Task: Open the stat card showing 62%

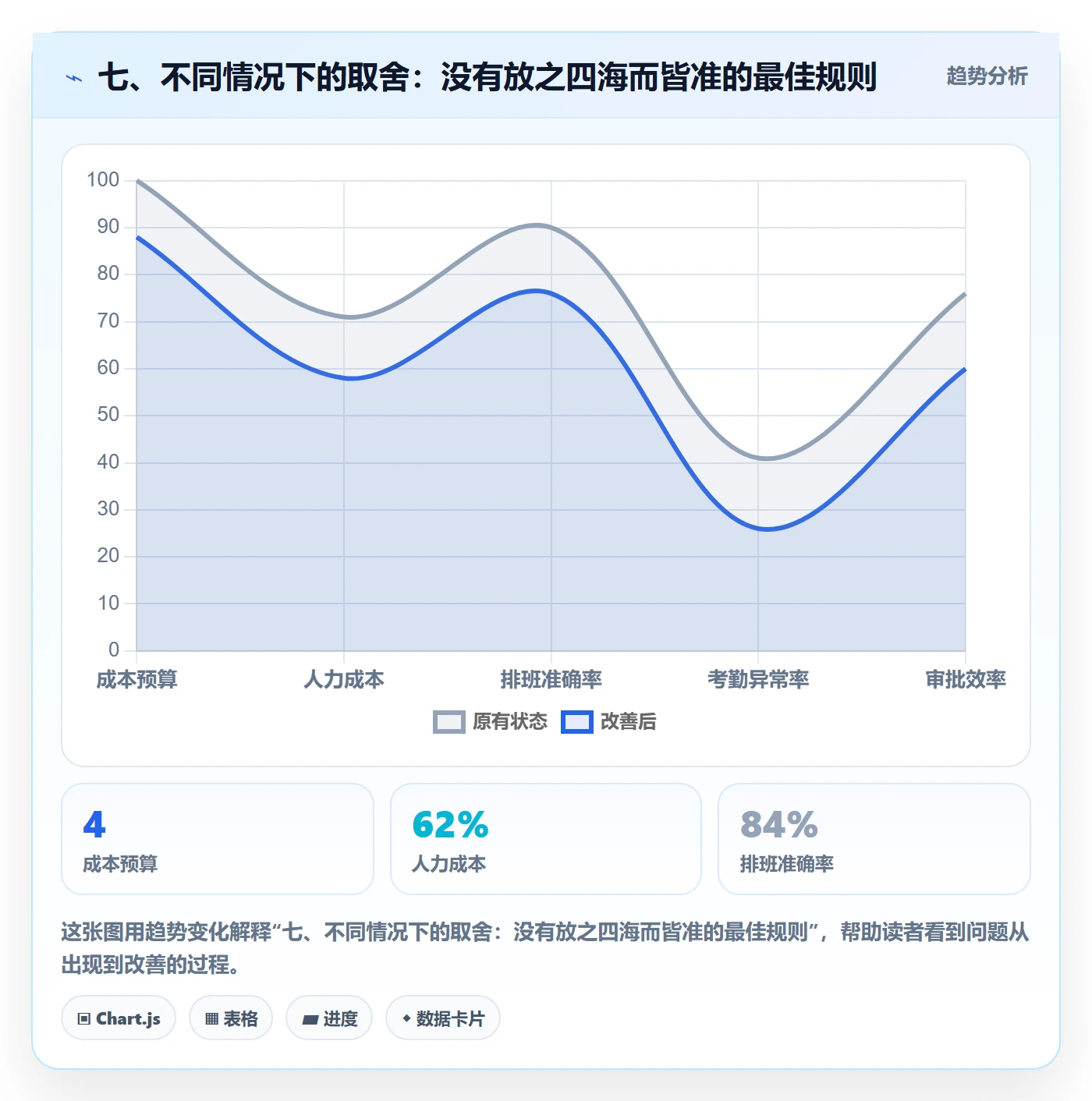Action: coord(546,839)
